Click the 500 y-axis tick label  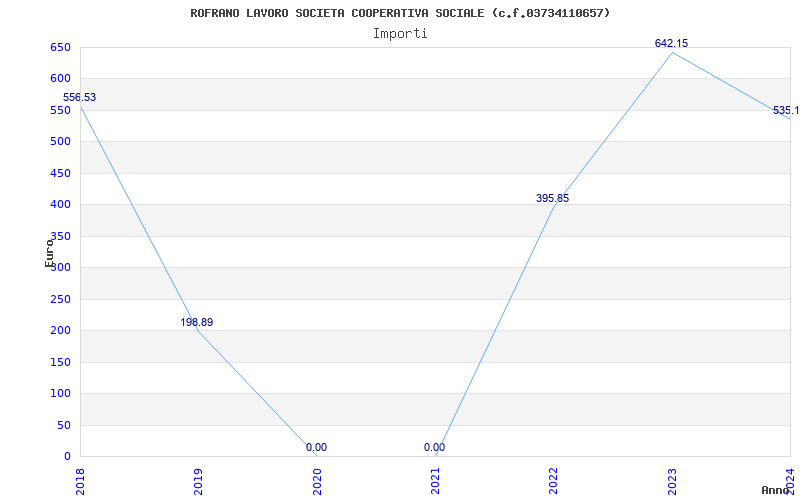(x=60, y=142)
